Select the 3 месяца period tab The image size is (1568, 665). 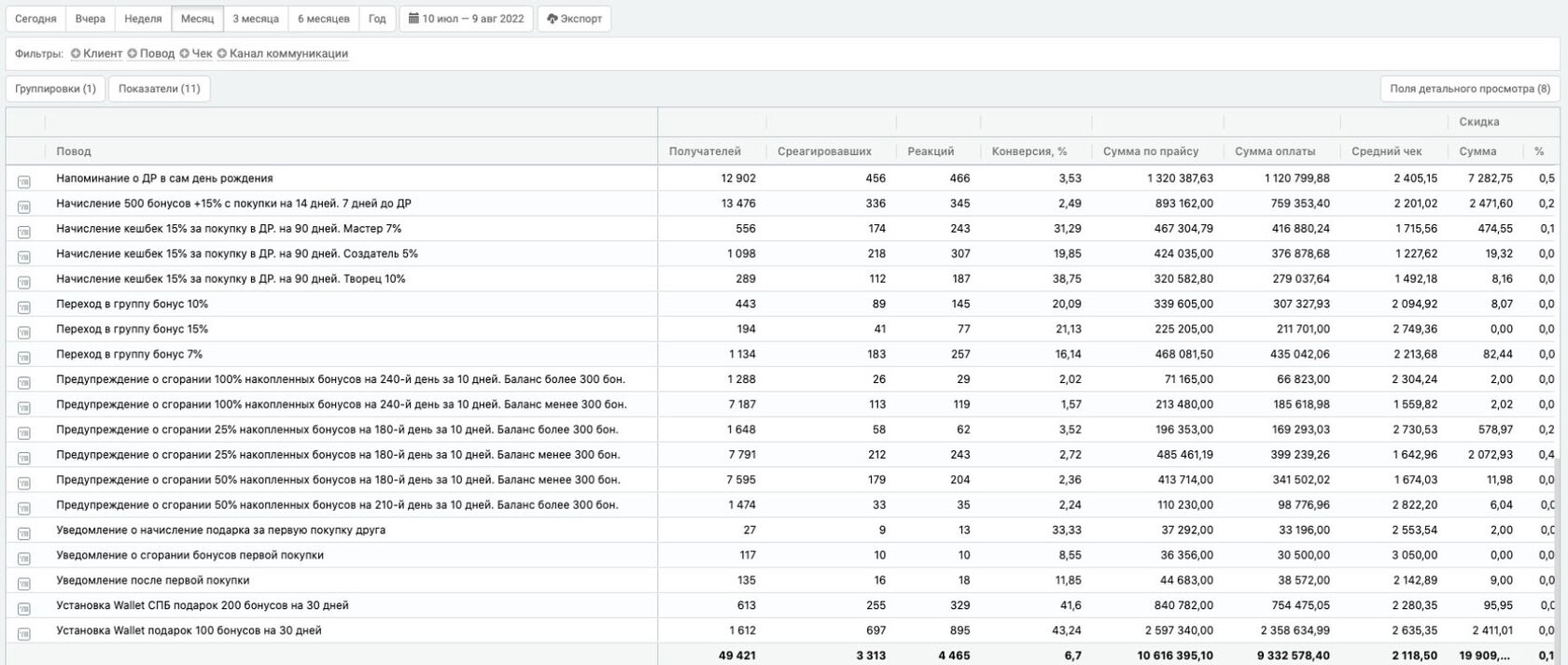click(256, 19)
